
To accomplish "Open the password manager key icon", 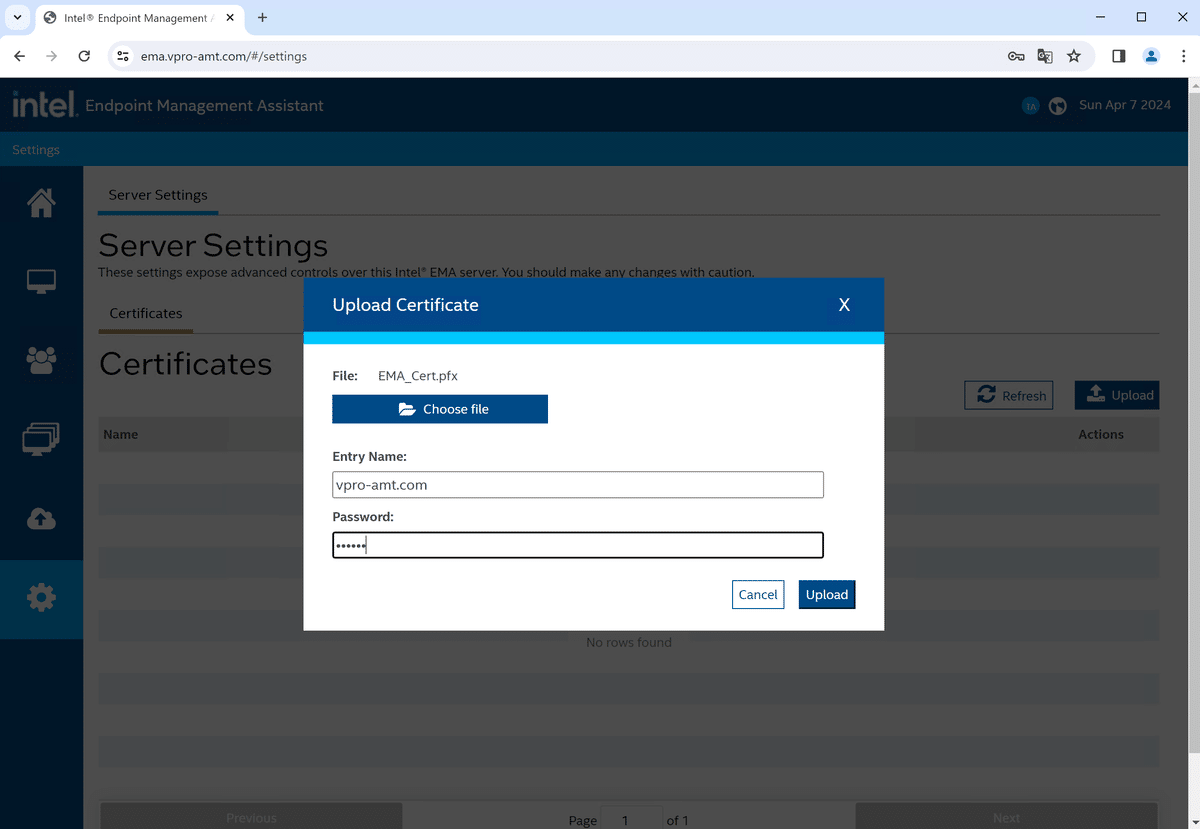I will 1016,56.
